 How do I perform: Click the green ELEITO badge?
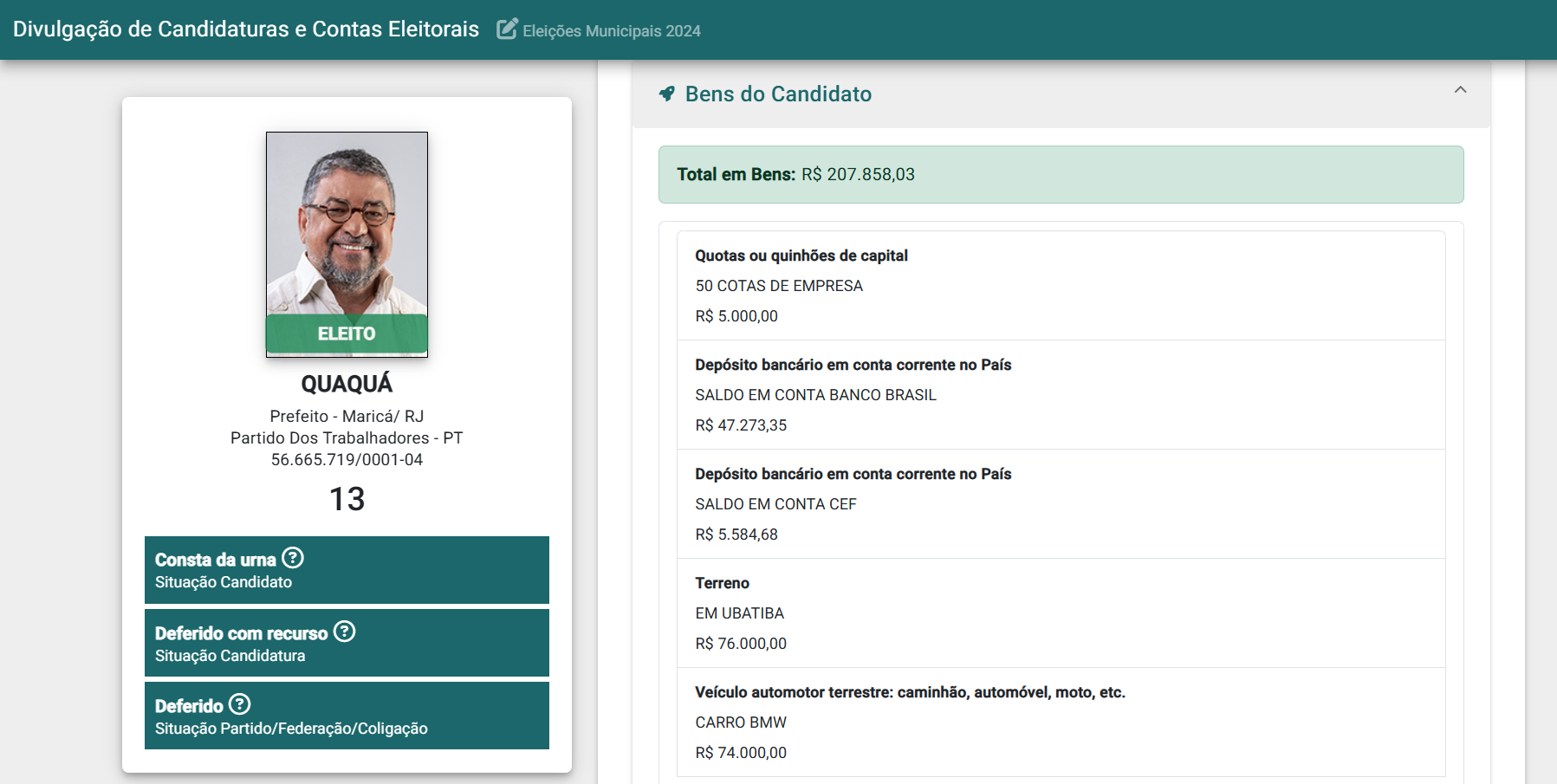347,334
